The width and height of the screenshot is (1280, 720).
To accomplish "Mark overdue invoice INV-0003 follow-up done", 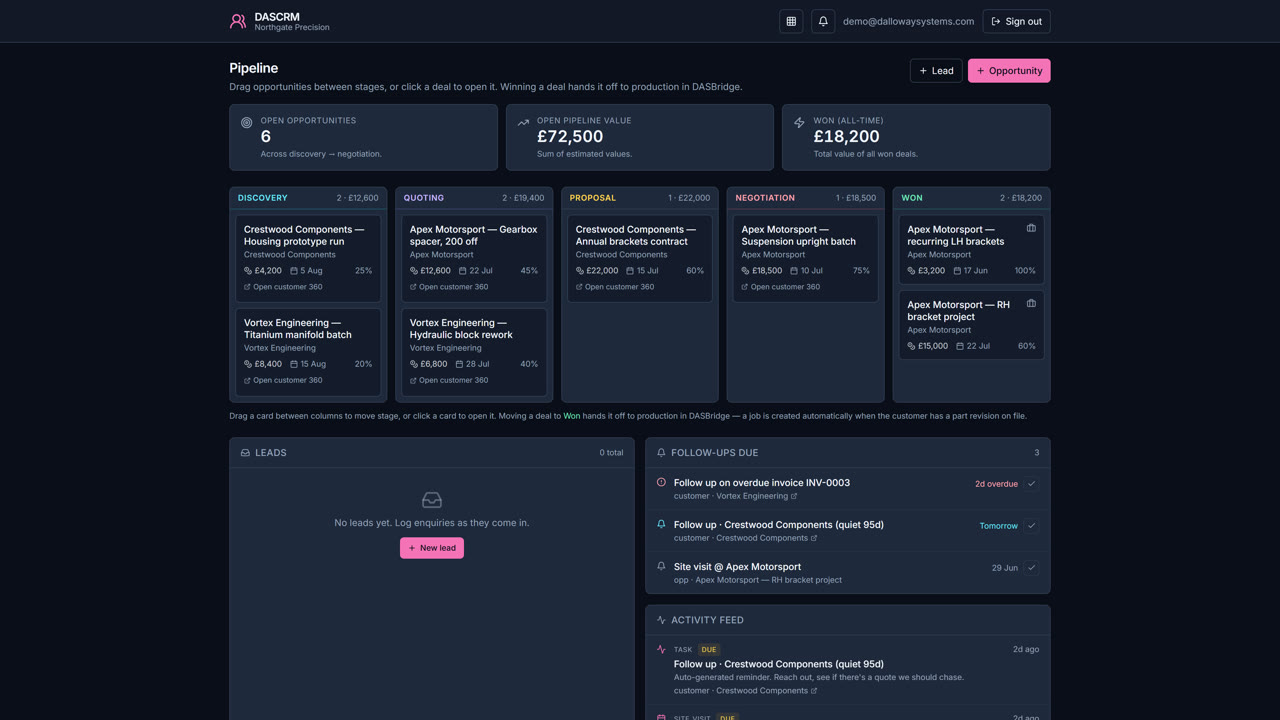I will point(1031,484).
